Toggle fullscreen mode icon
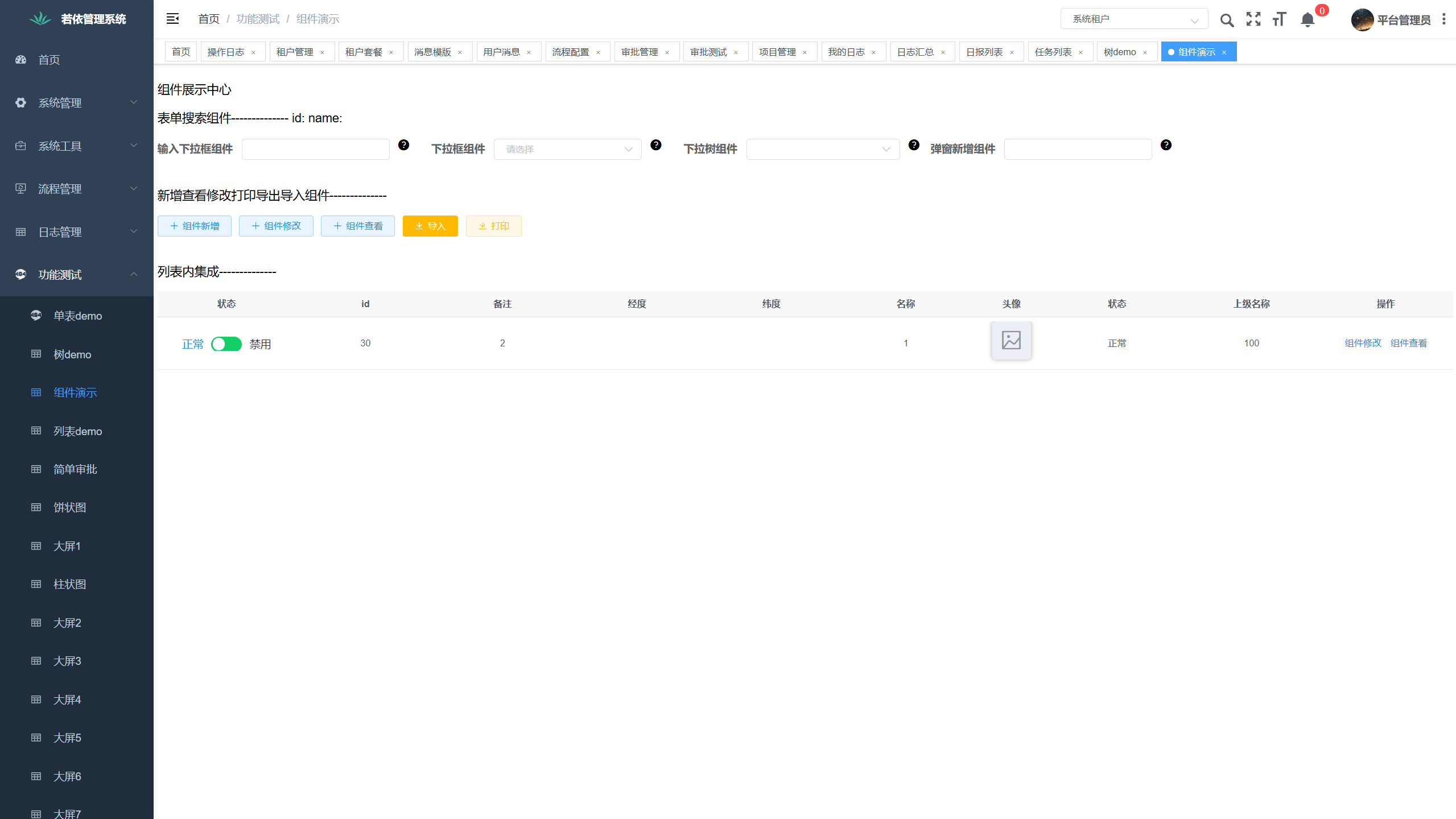The width and height of the screenshot is (1456, 819). [1253, 19]
